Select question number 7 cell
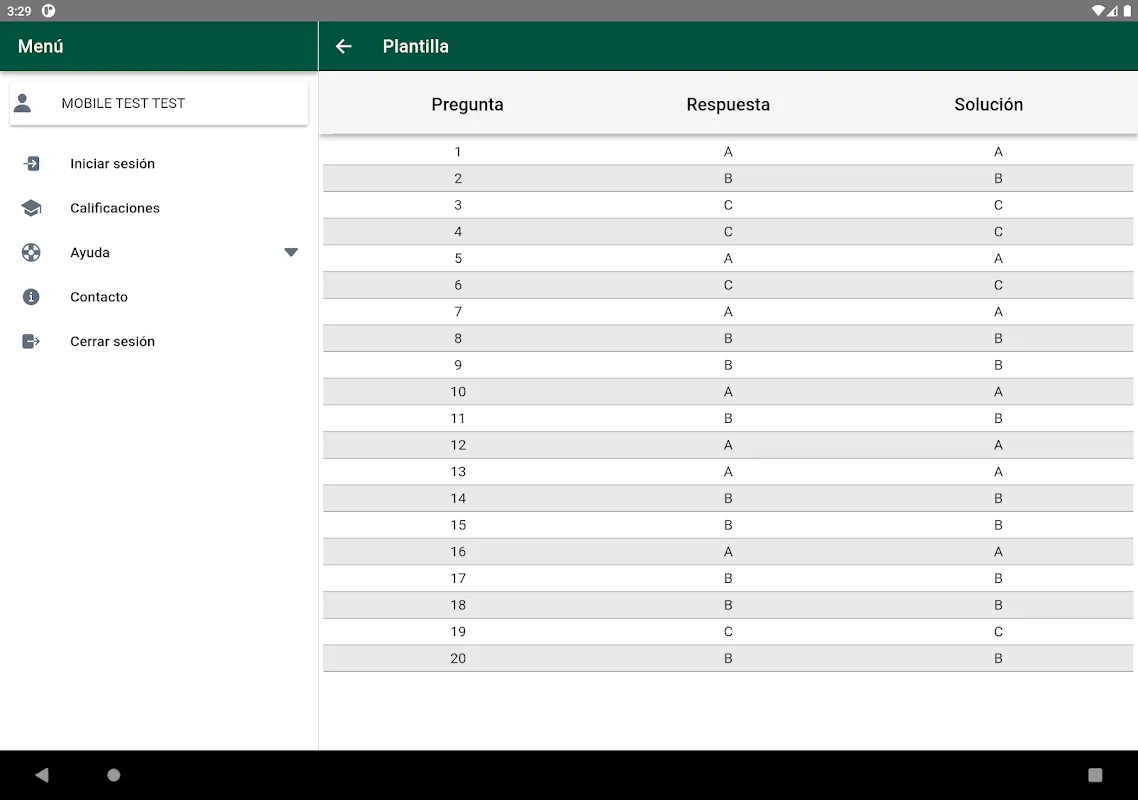The image size is (1138, 800). click(x=458, y=312)
